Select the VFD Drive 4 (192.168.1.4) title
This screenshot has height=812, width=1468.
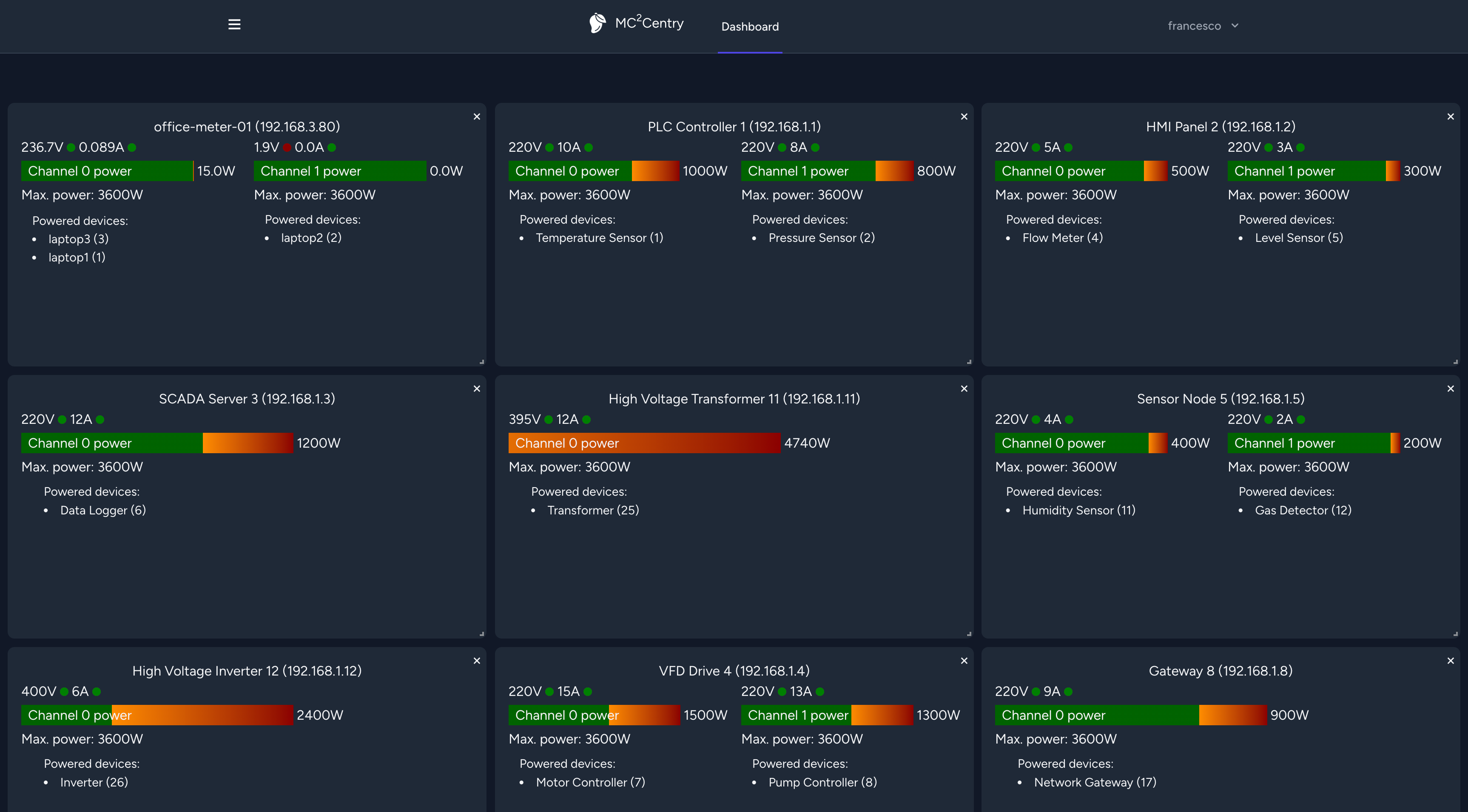coord(734,671)
